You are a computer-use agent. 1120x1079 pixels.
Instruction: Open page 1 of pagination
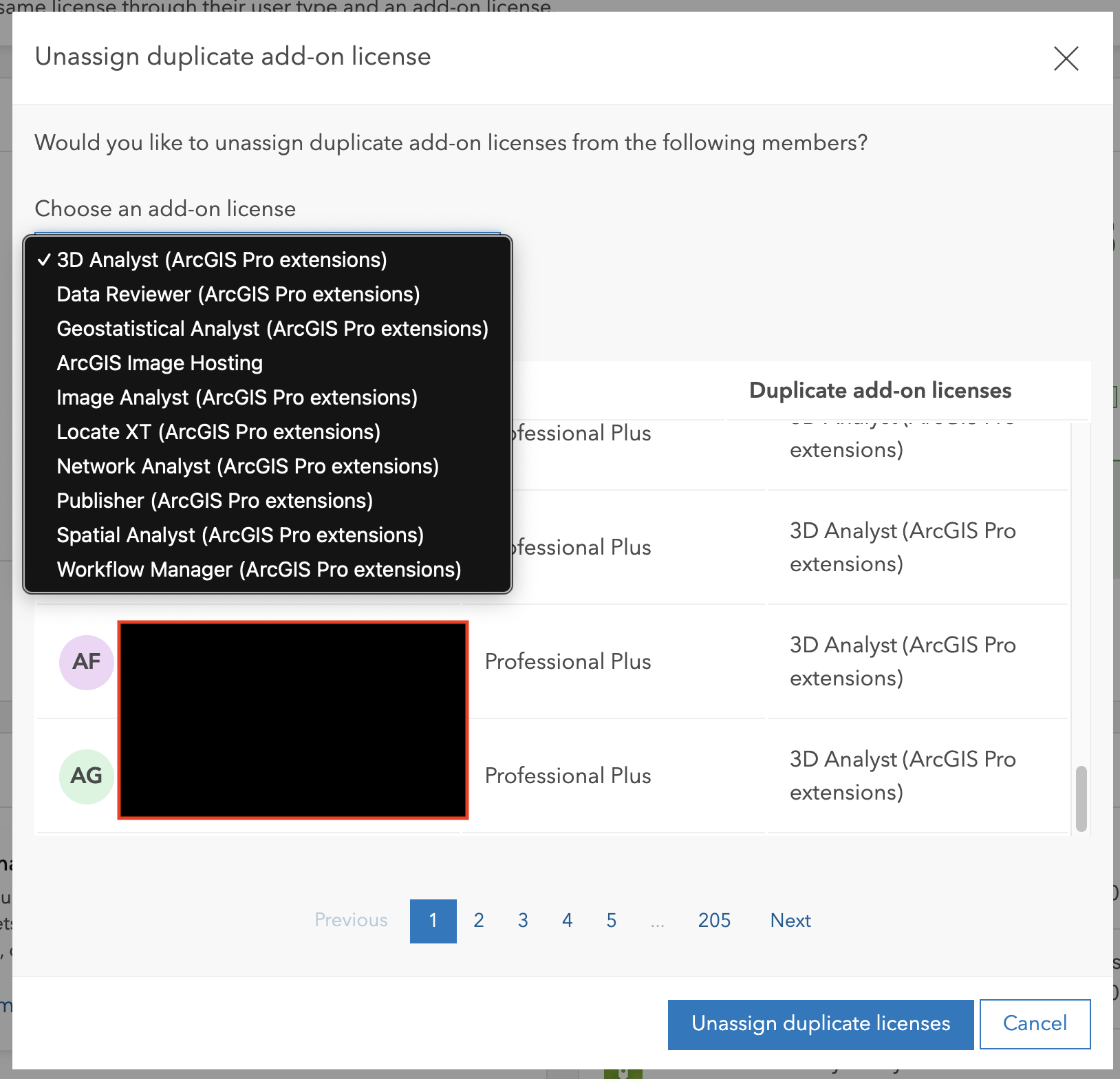[x=433, y=921]
